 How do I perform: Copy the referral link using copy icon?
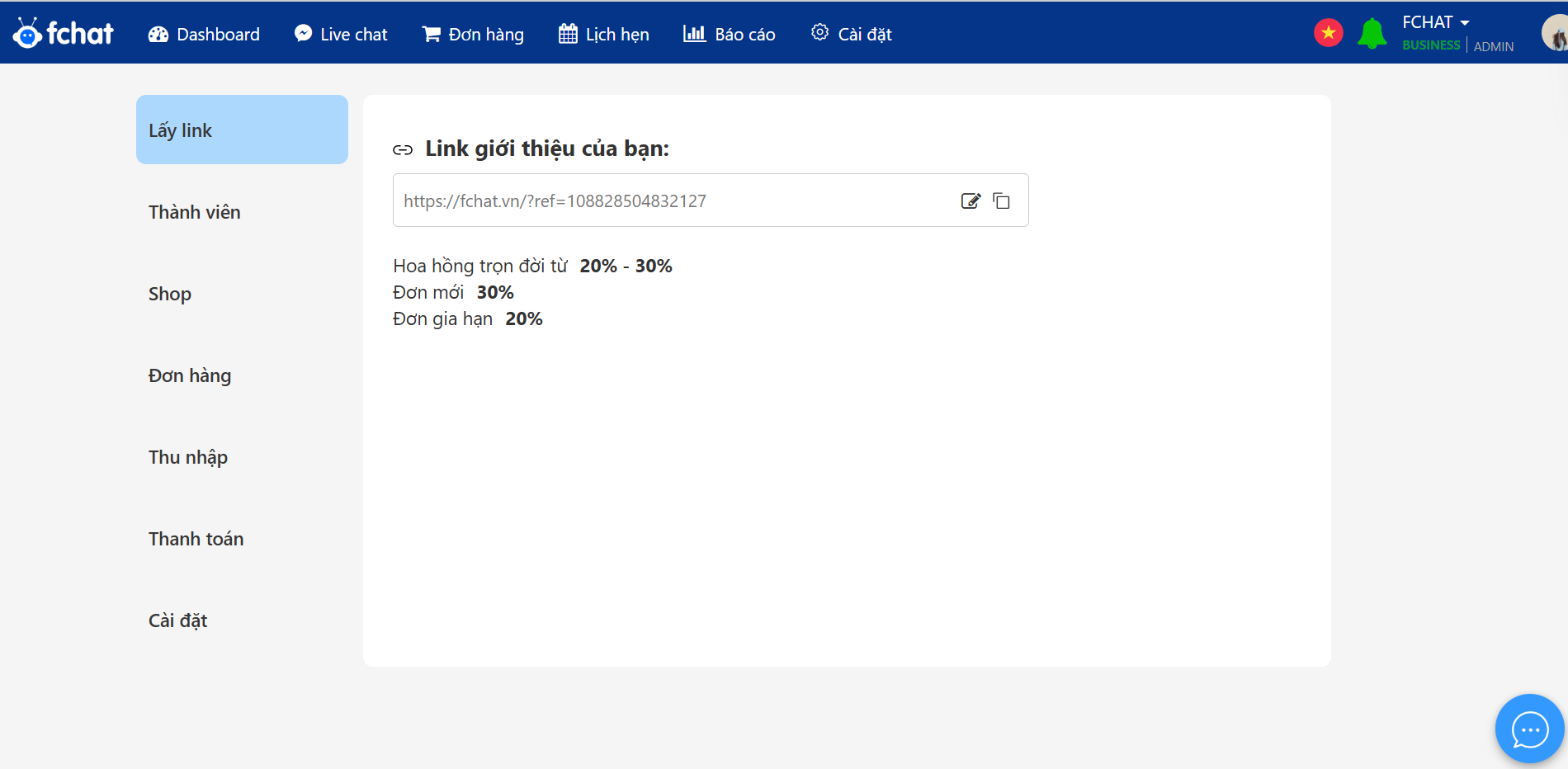[1001, 201]
